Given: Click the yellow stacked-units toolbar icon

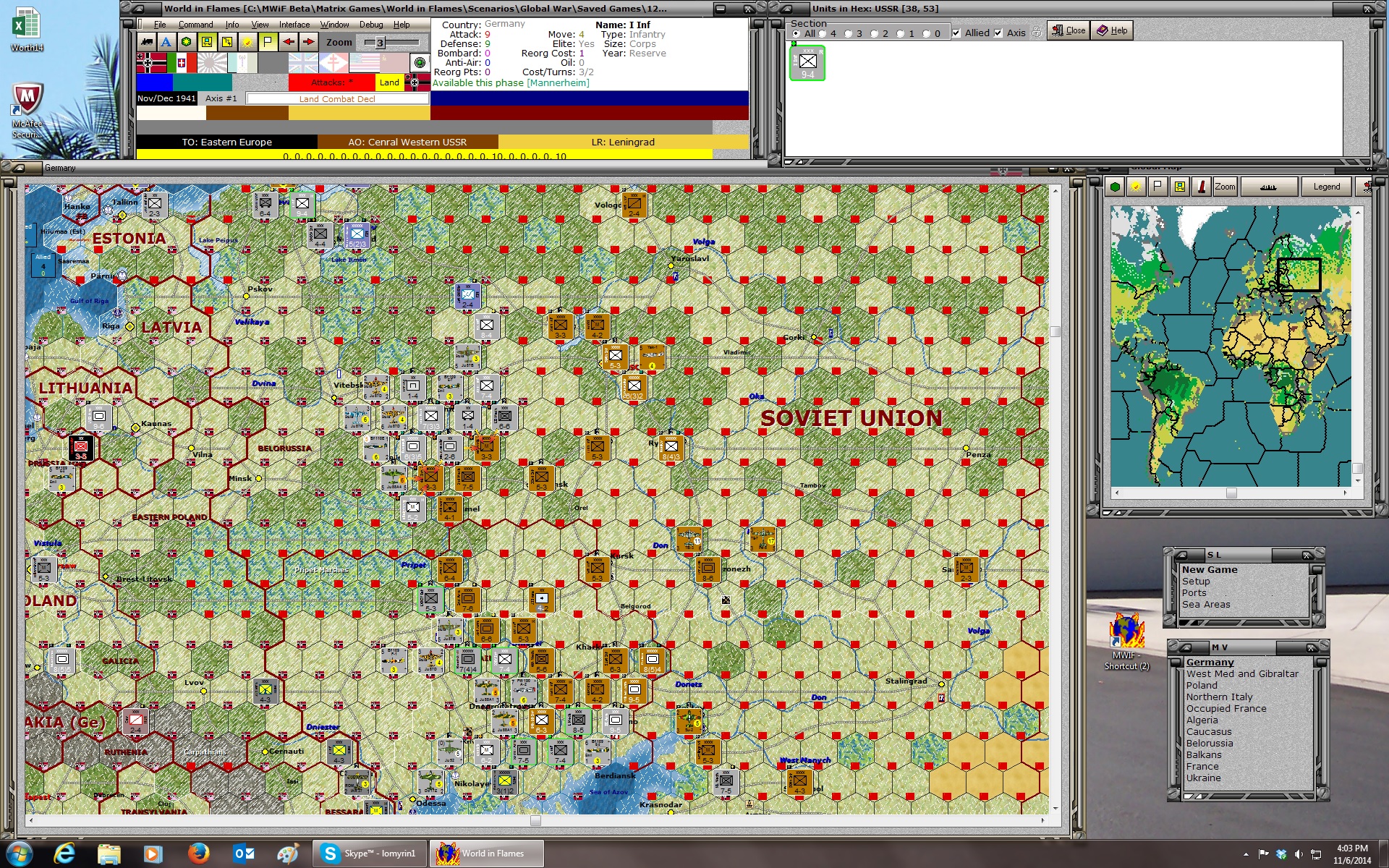Looking at the screenshot, I should pos(227,42).
